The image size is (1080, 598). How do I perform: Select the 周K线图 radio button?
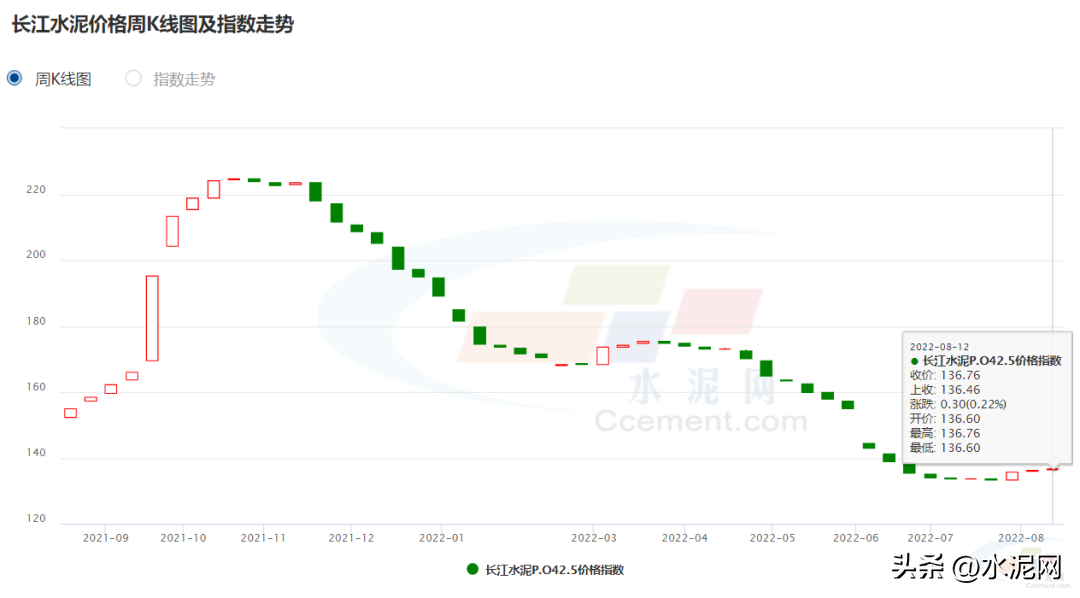(14, 79)
